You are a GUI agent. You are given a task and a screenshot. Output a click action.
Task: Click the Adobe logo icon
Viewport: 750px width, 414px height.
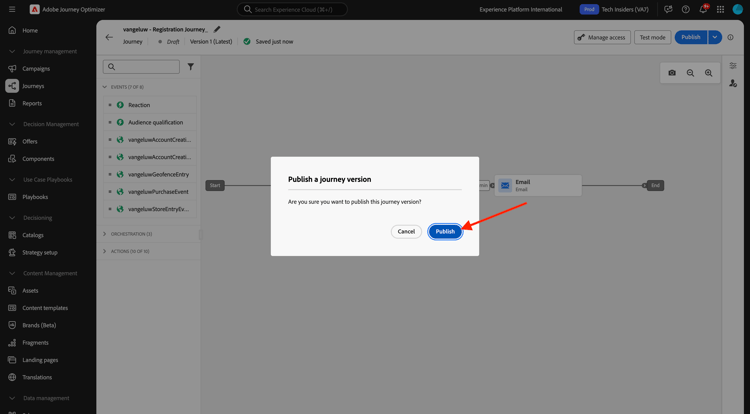tap(34, 9)
